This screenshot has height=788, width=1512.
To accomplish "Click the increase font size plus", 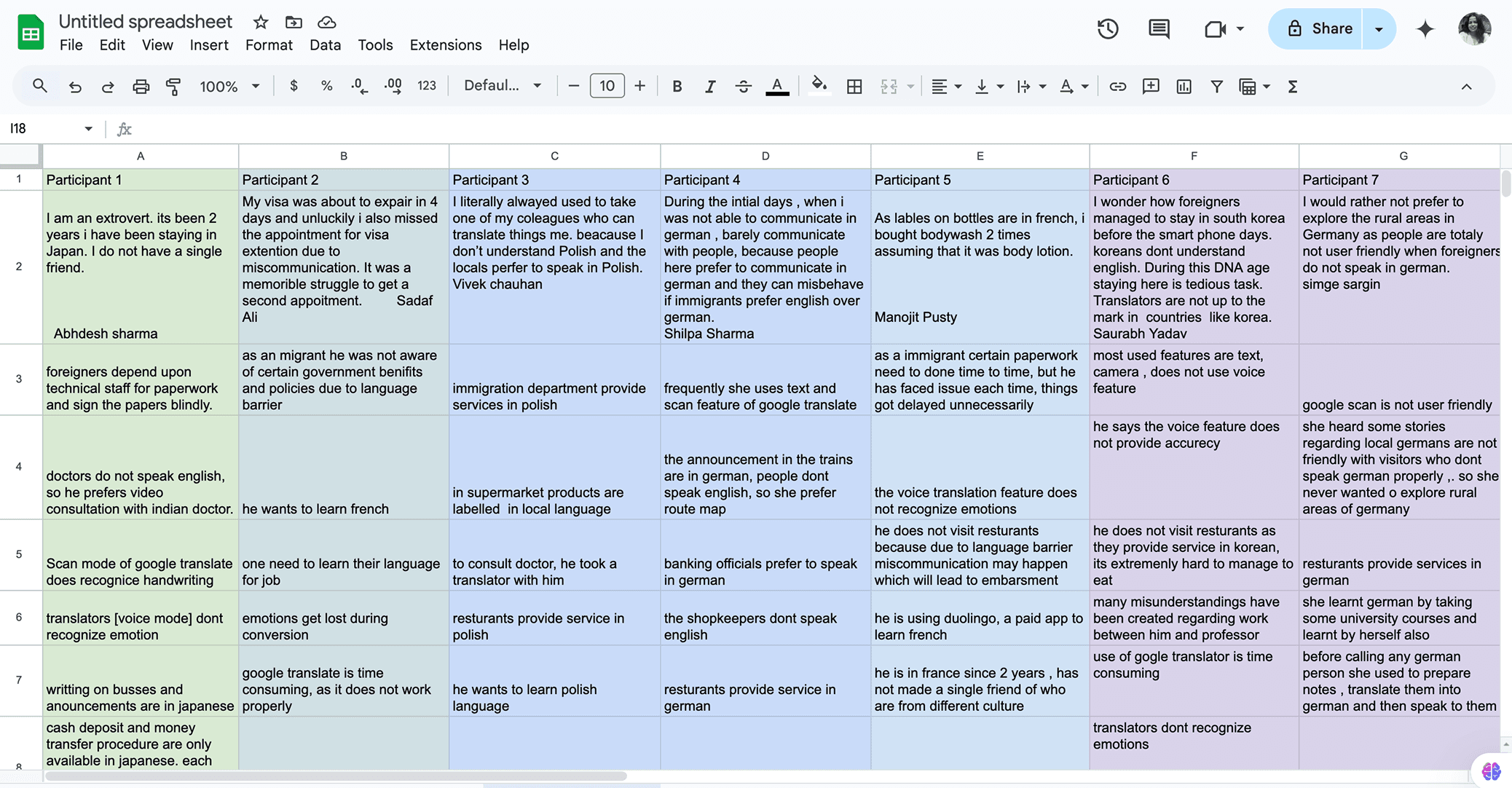I will [639, 86].
